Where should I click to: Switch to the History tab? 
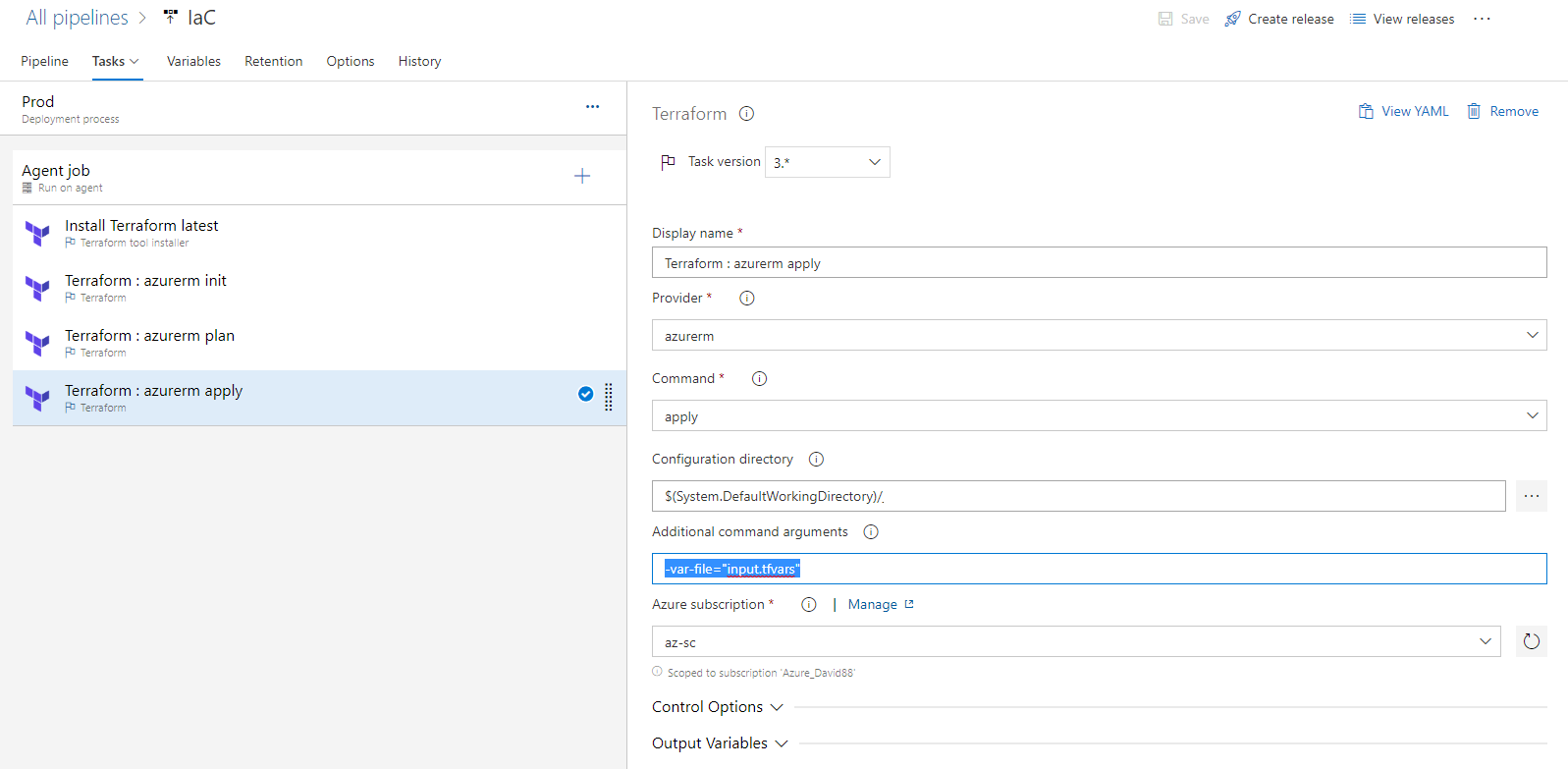tap(419, 61)
